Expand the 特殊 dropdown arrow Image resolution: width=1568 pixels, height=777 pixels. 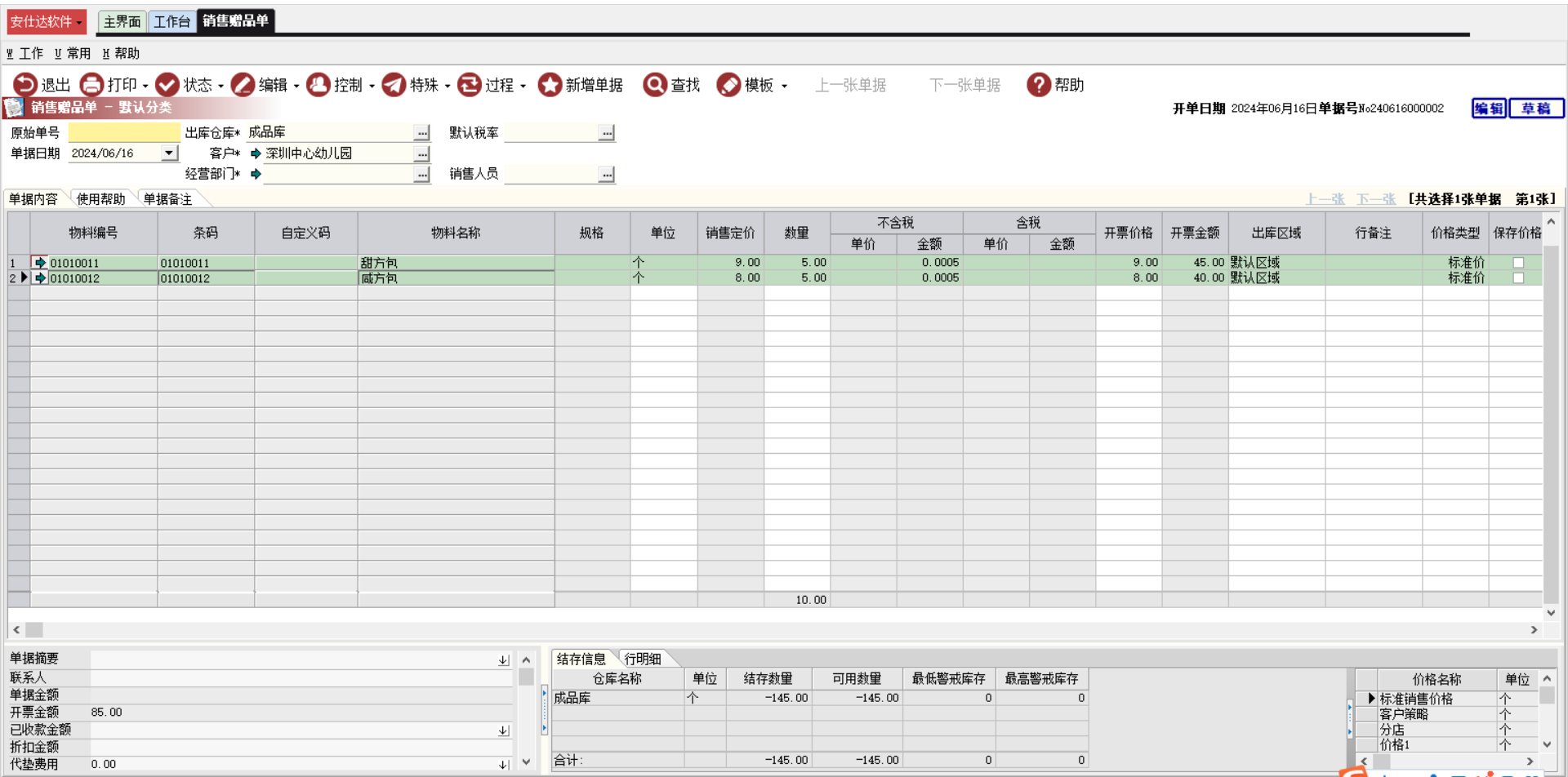click(x=448, y=86)
